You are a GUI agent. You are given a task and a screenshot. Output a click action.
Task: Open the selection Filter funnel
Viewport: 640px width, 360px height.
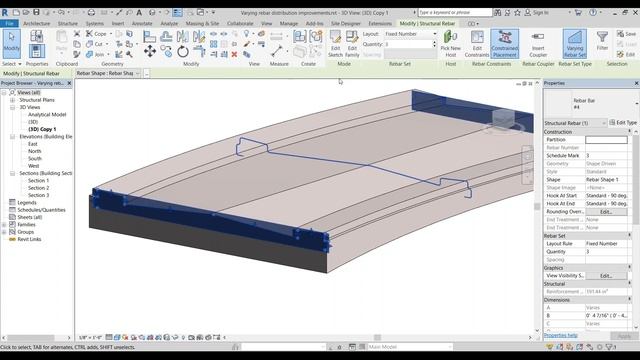pyautogui.click(x=602, y=40)
